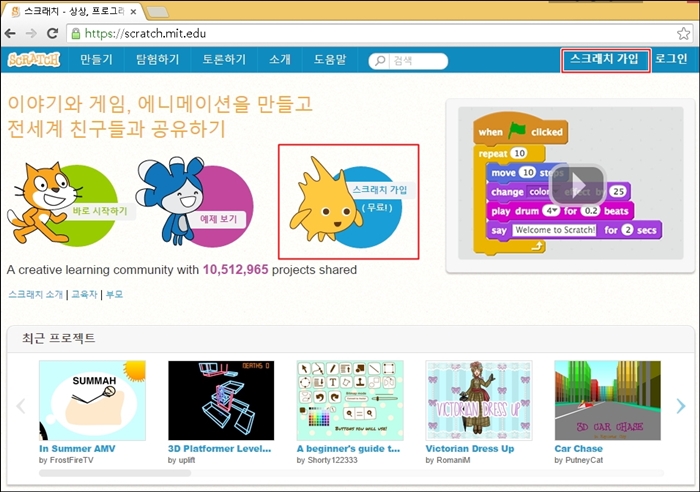Screen dimensions: 700x492
Task: Click the Scratch logo in the navbar
Action: click(x=34, y=59)
